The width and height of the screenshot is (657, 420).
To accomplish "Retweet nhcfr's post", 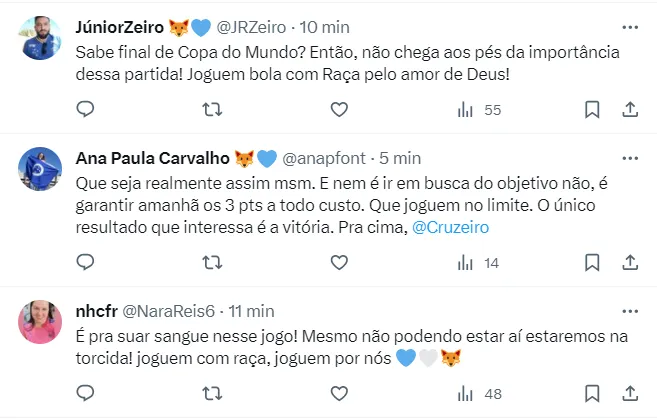I will pyautogui.click(x=212, y=394).
